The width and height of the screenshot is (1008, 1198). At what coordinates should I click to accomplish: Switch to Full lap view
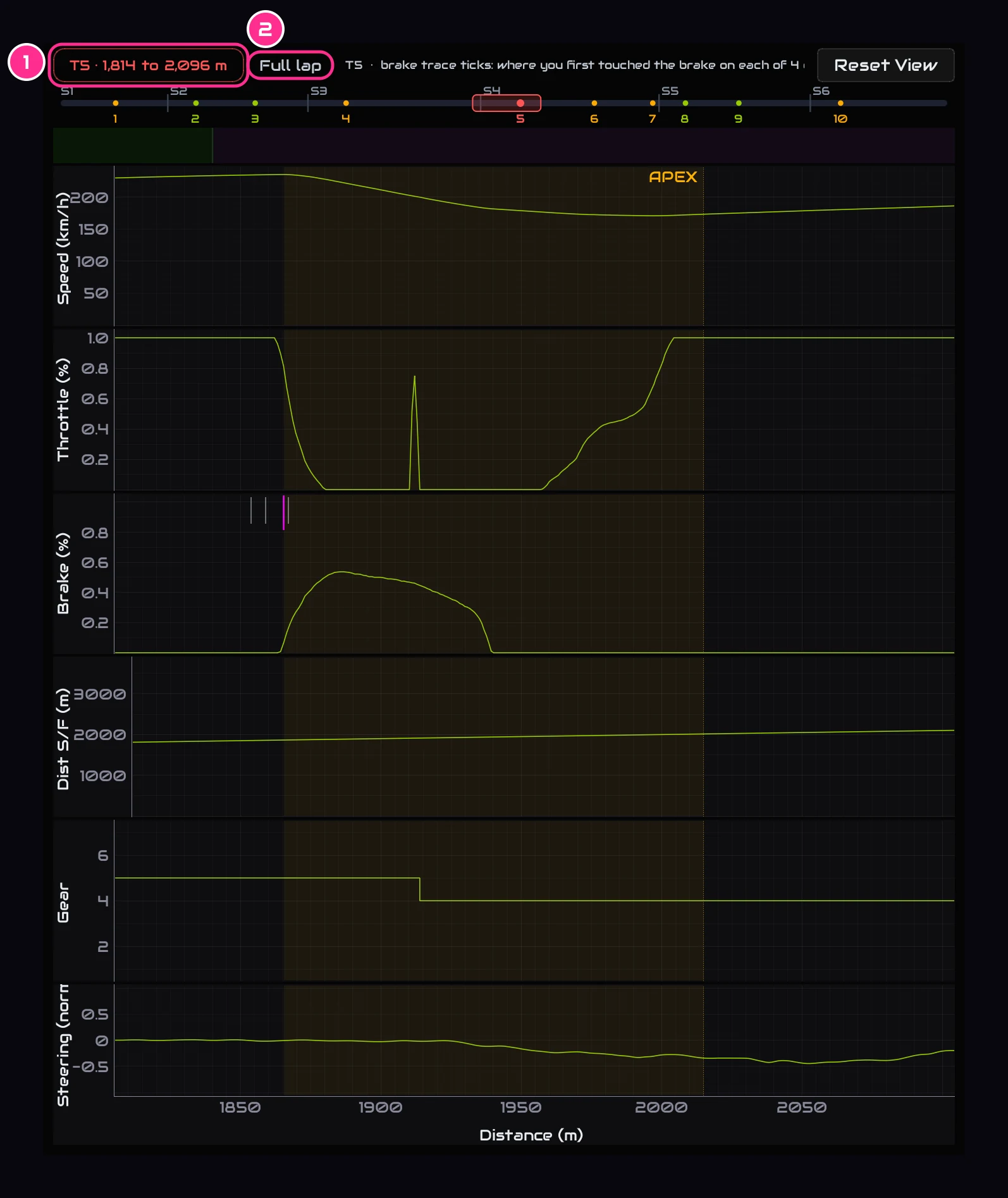[x=290, y=65]
